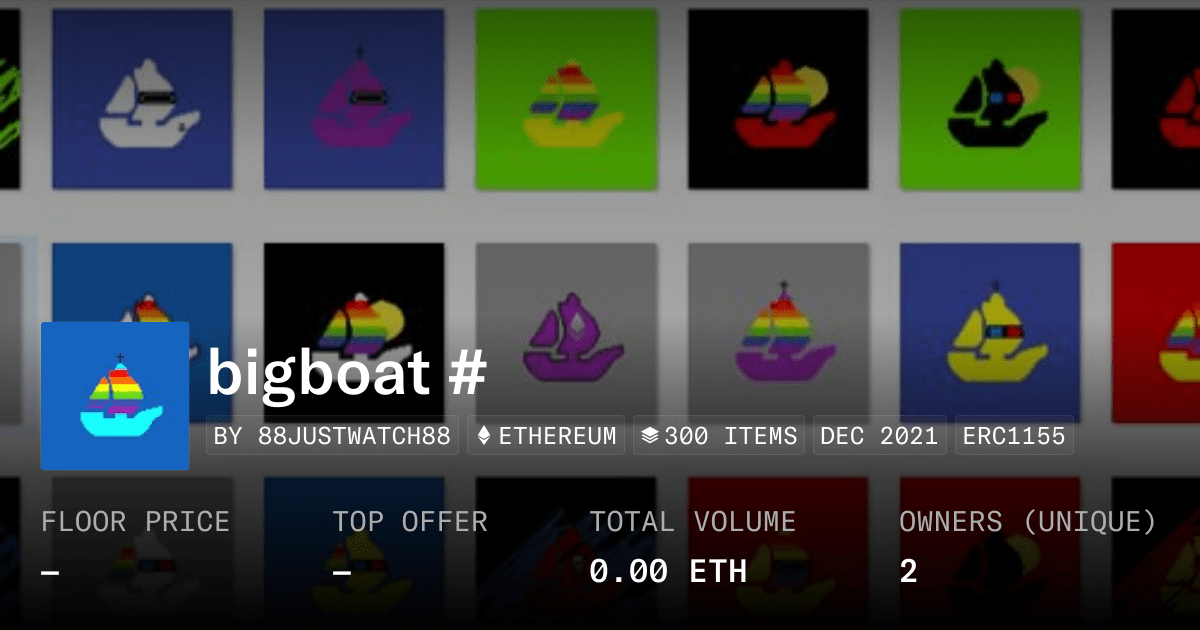
Task: Select the TOP OFFER stat
Action: 410,547
